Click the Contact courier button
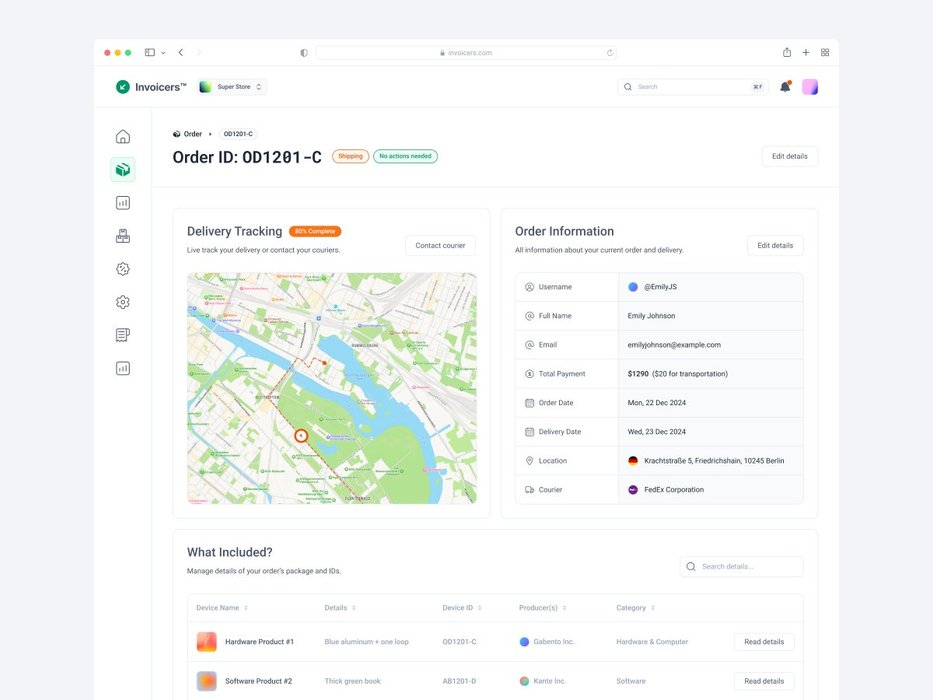The image size is (933, 700). pyautogui.click(x=440, y=245)
